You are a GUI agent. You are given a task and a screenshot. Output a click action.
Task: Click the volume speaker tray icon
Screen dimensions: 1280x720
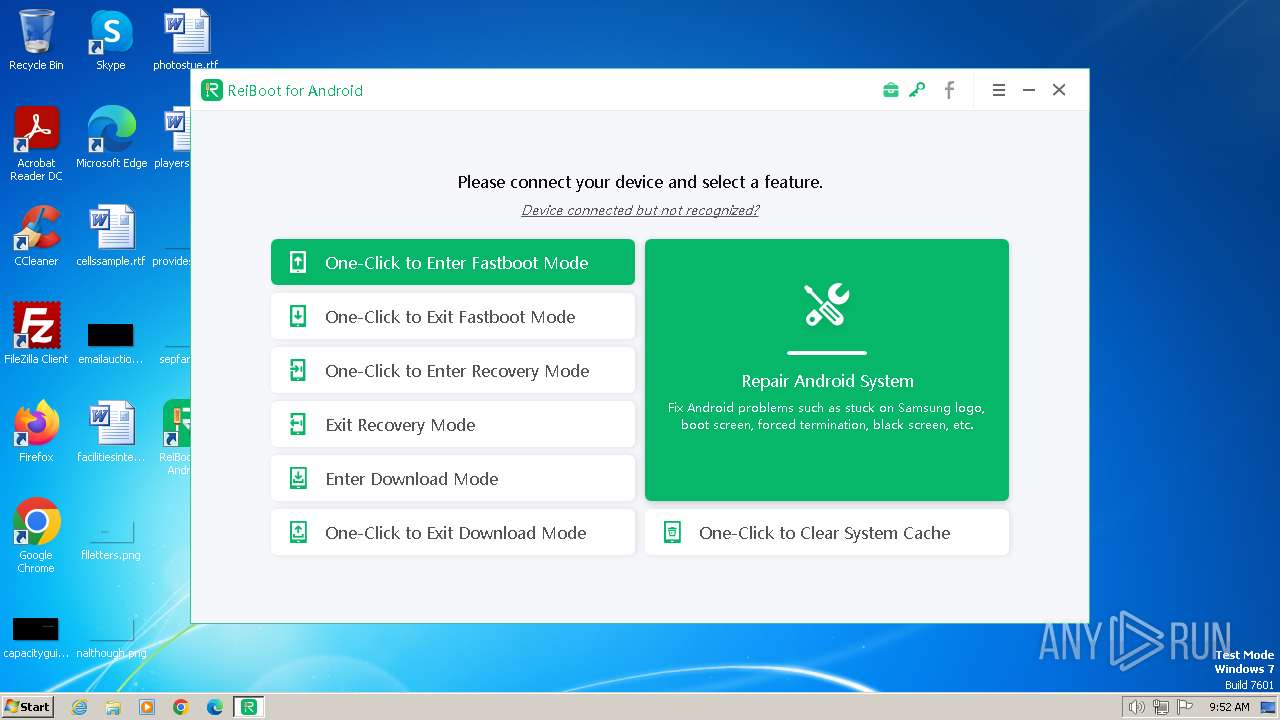tap(1137, 707)
